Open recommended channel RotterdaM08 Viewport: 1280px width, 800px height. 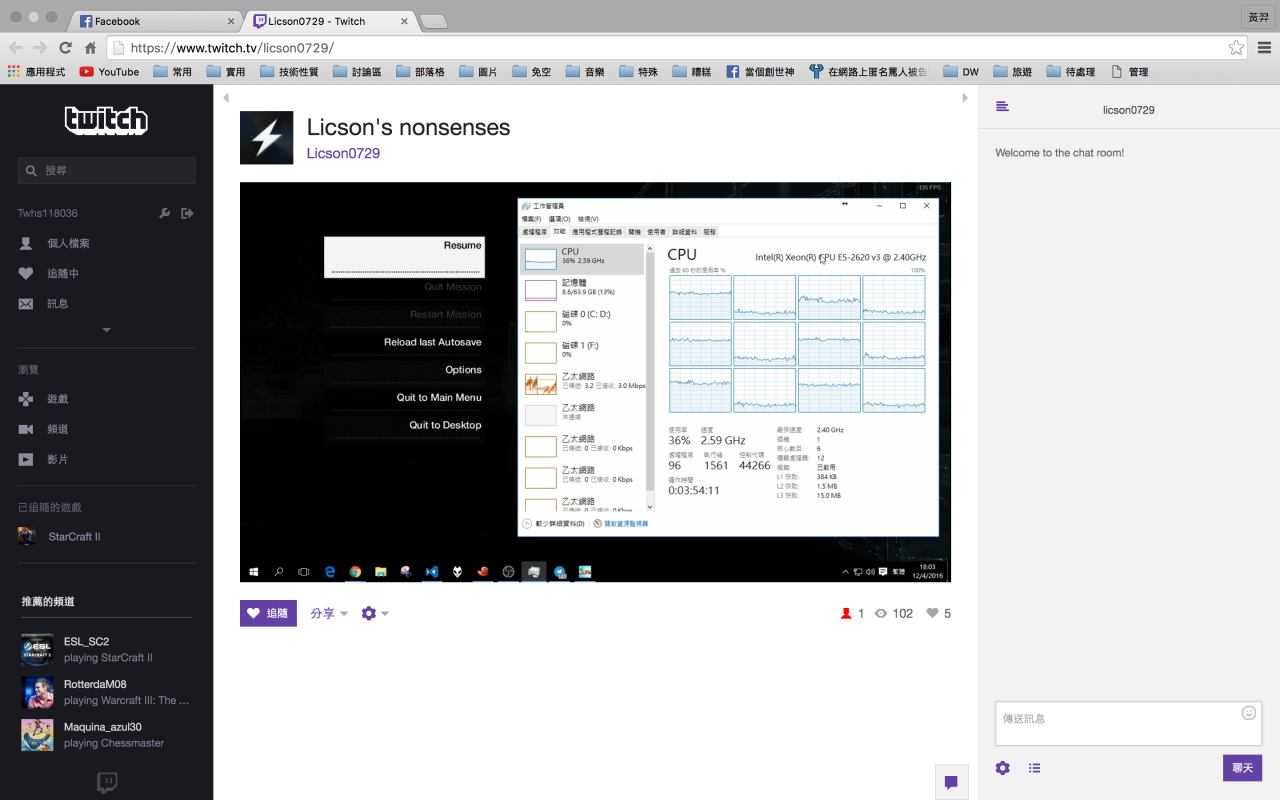coord(107,692)
